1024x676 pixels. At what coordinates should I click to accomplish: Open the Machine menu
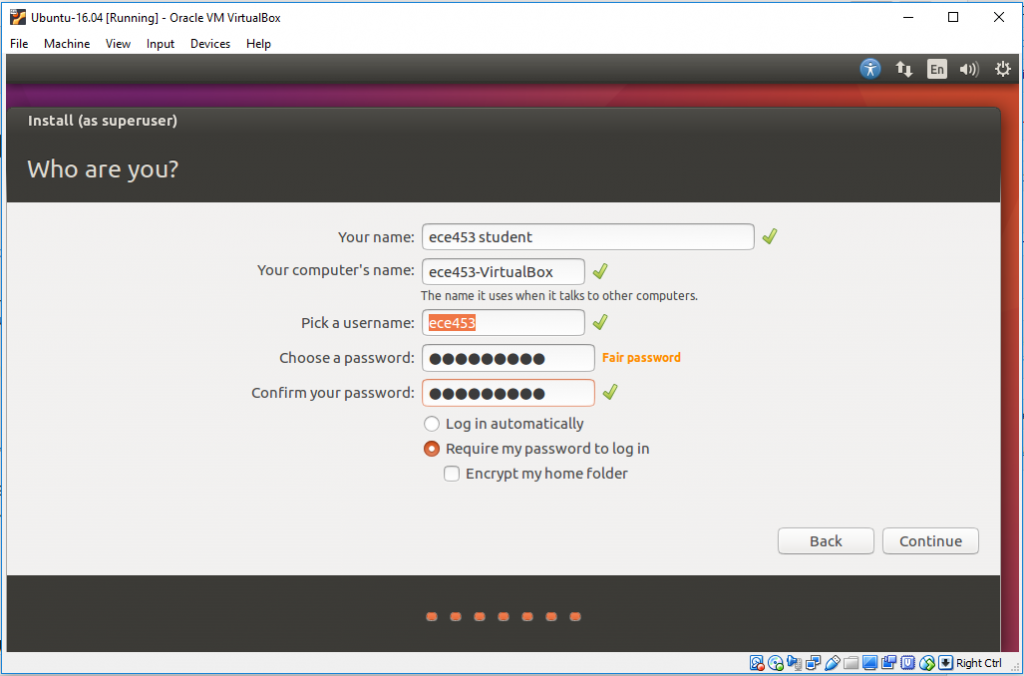[x=67, y=44]
